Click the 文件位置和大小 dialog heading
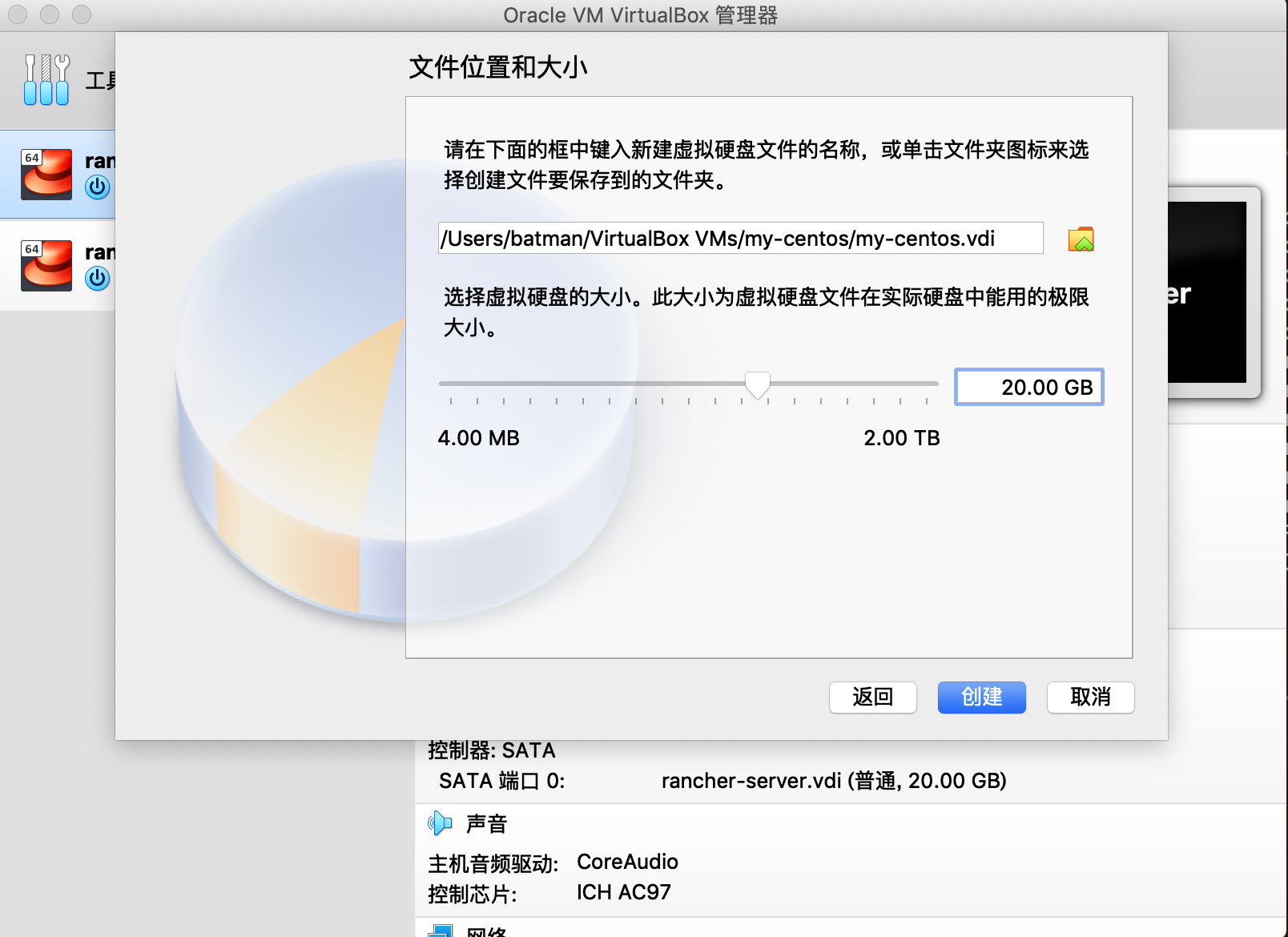 click(x=498, y=67)
